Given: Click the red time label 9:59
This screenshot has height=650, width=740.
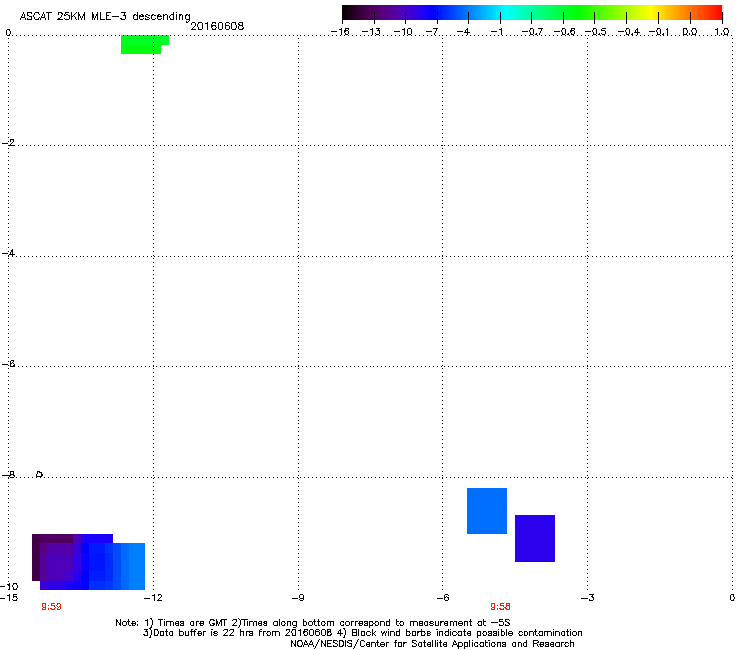Looking at the screenshot, I should 51,607.
